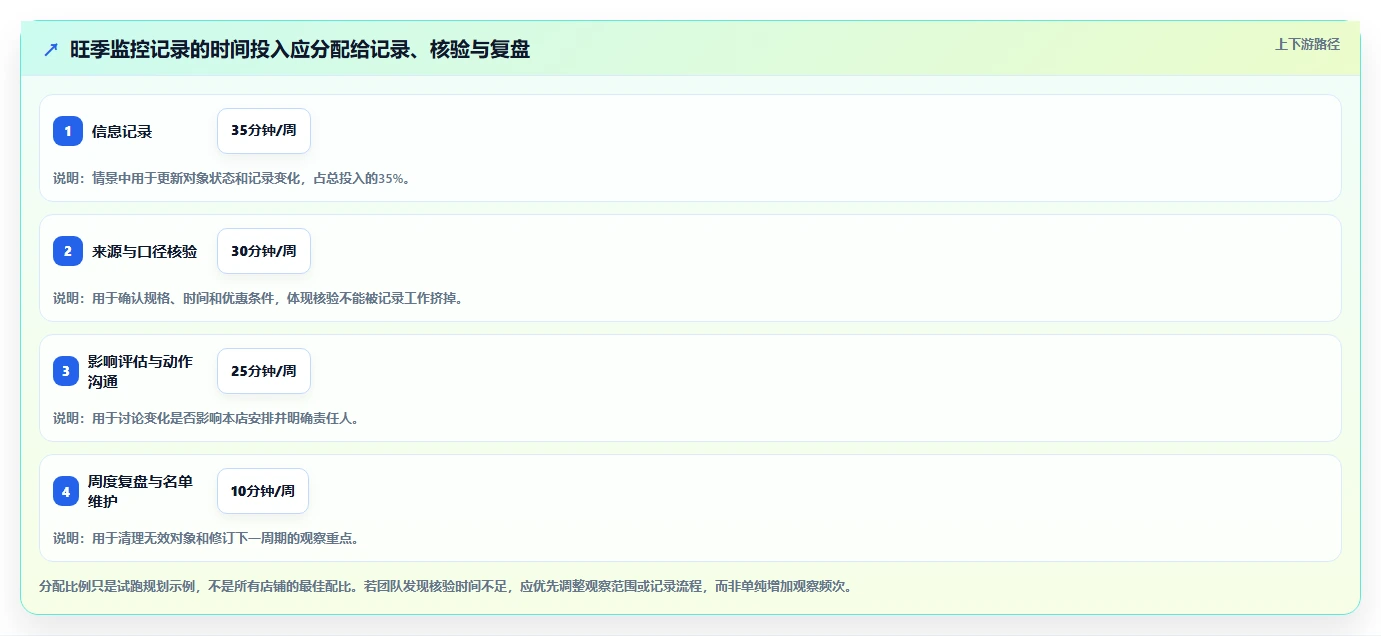Click description about 明确责任人
This screenshot has height=636, width=1381.
coord(207,418)
